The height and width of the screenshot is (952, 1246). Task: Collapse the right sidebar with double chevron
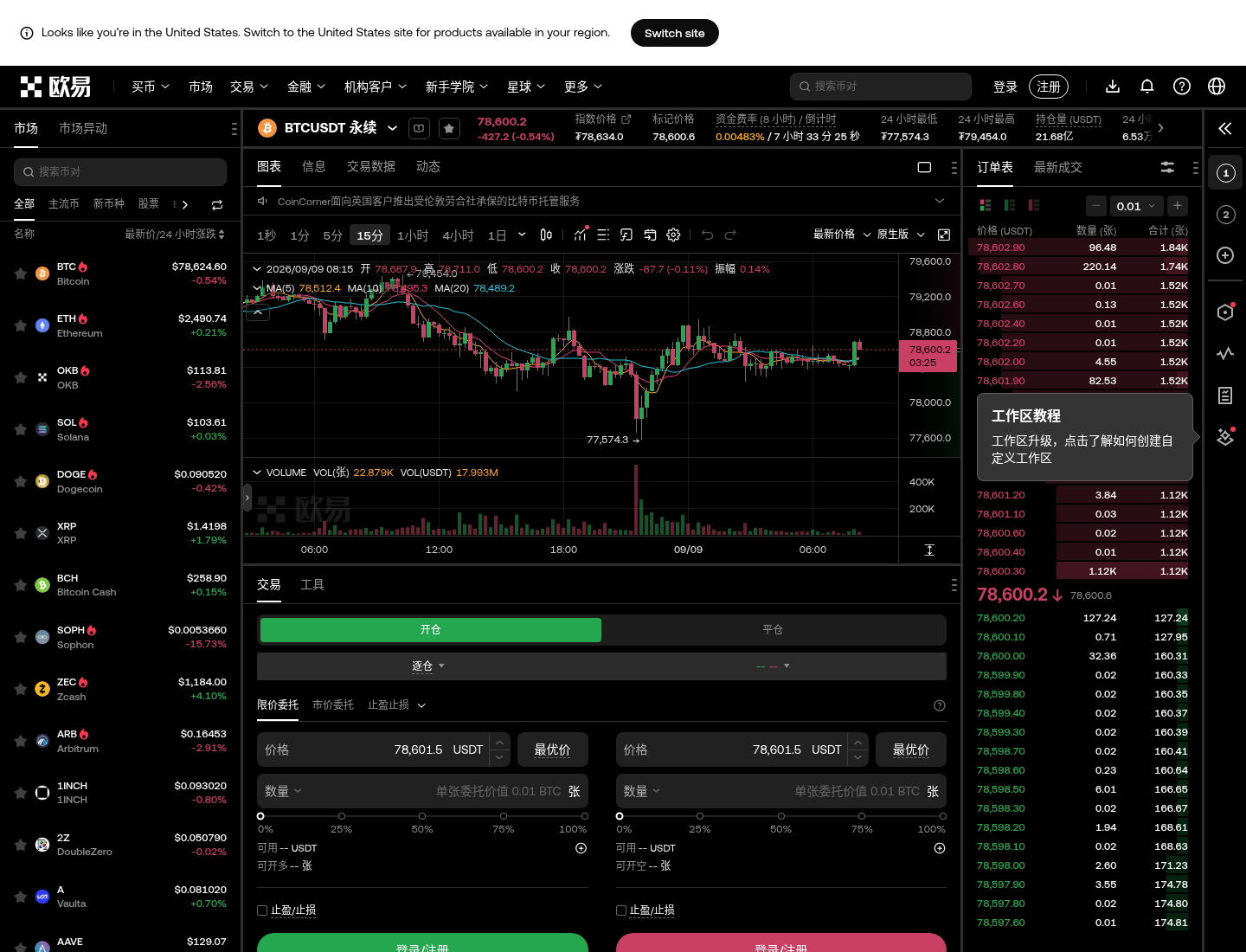[1225, 129]
